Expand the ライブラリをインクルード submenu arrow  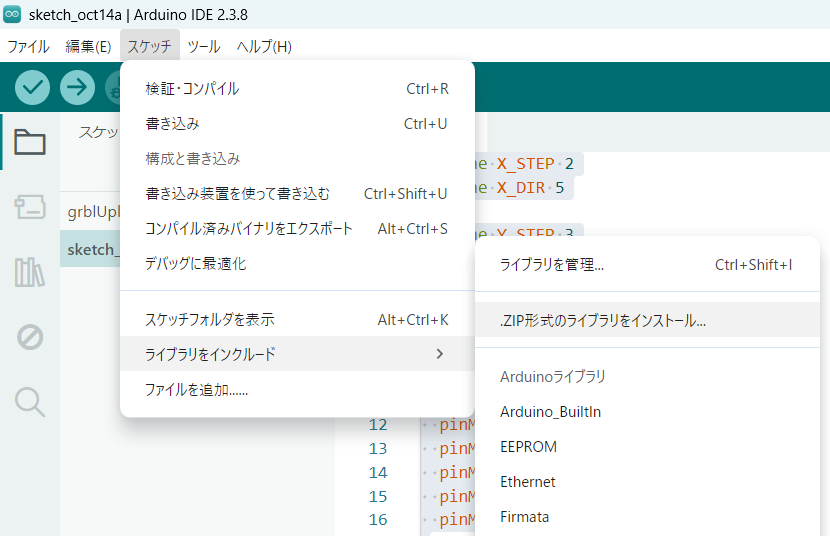(440, 354)
